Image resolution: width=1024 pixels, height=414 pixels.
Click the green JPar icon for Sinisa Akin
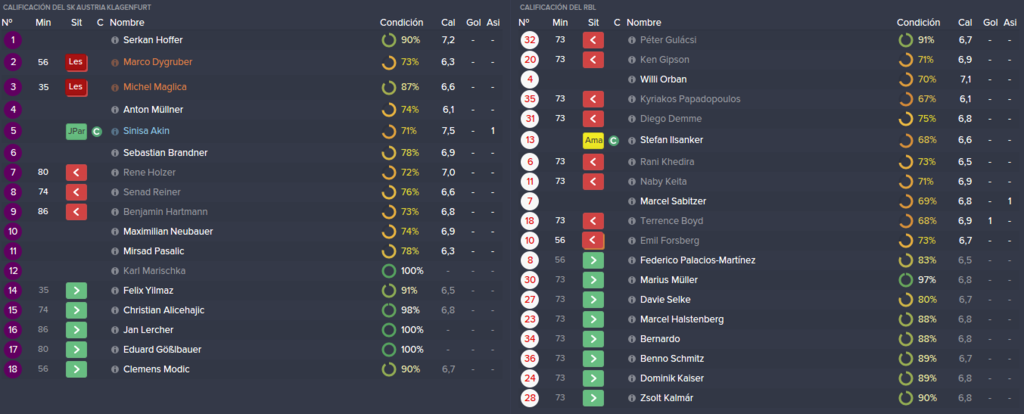[x=76, y=131]
